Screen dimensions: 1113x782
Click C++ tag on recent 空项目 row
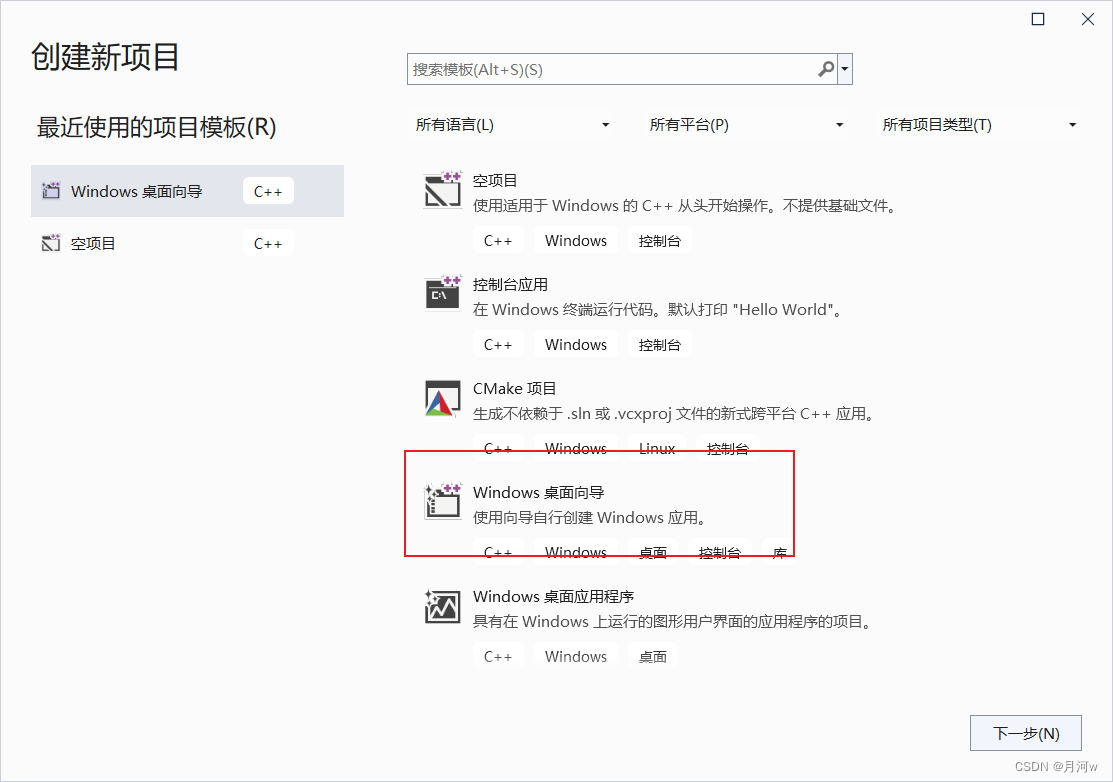268,243
